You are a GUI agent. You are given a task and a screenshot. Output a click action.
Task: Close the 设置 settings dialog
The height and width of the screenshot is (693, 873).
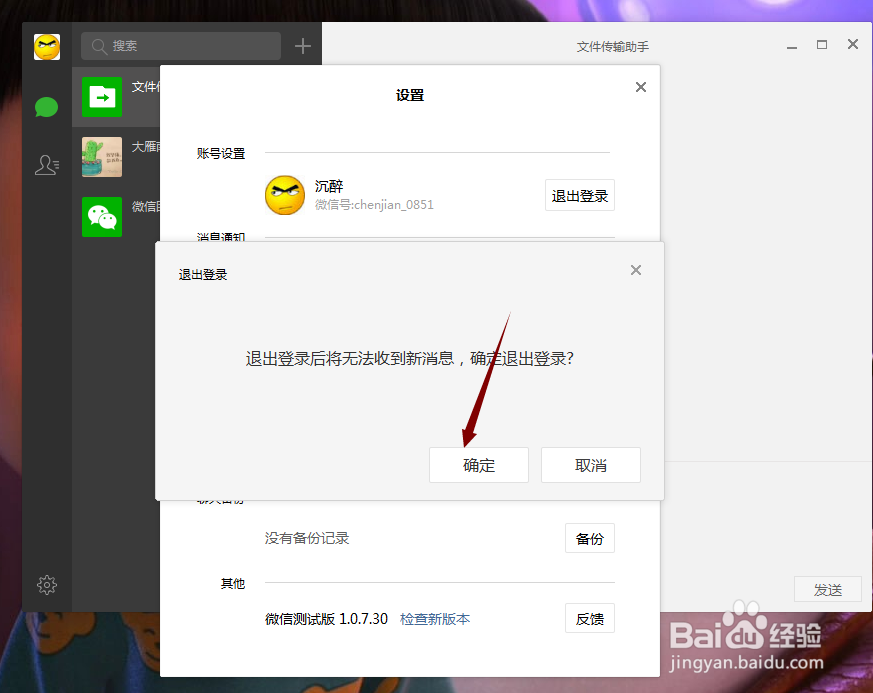(640, 87)
